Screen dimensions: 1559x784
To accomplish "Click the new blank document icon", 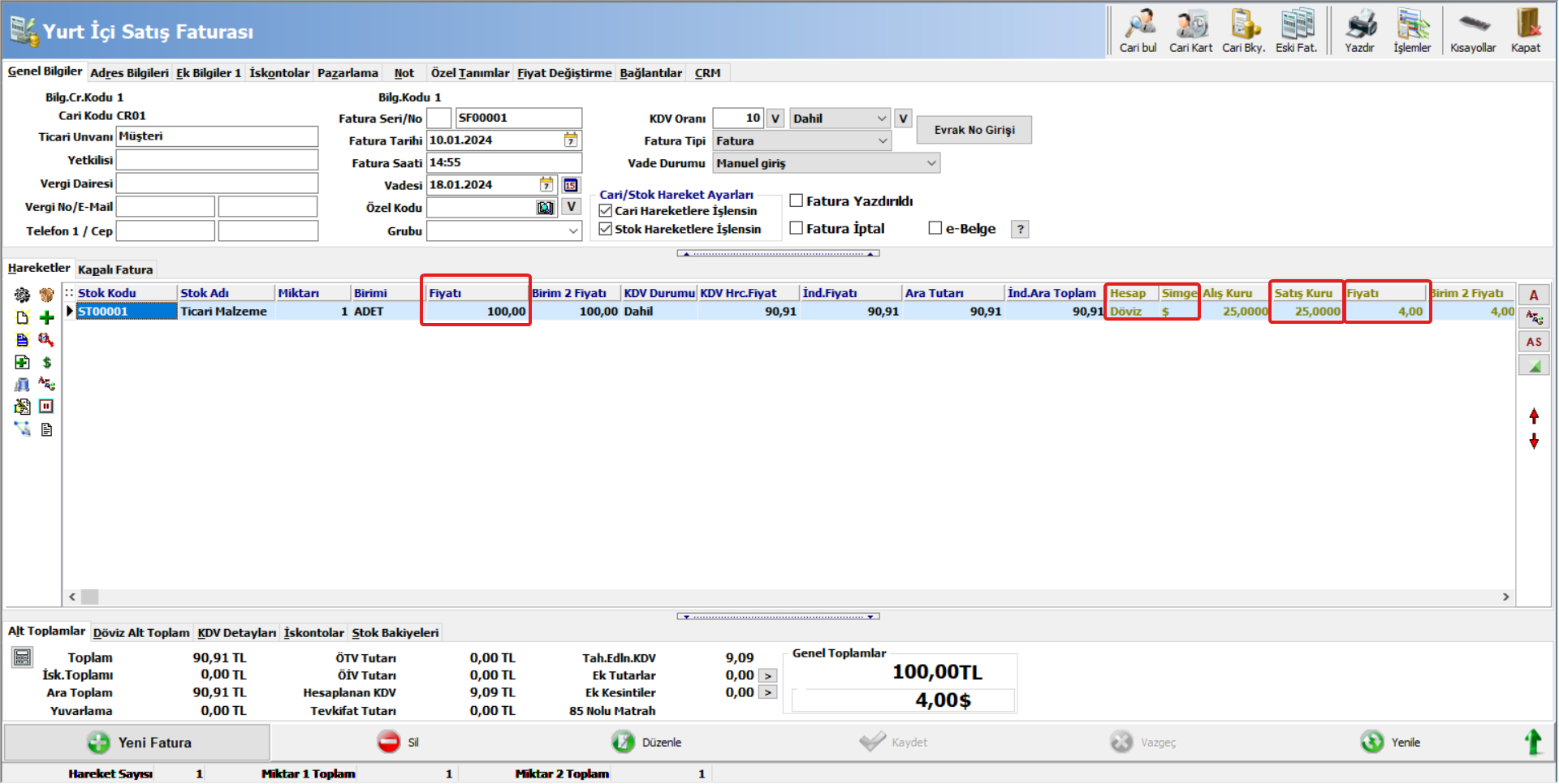I will click(x=22, y=317).
